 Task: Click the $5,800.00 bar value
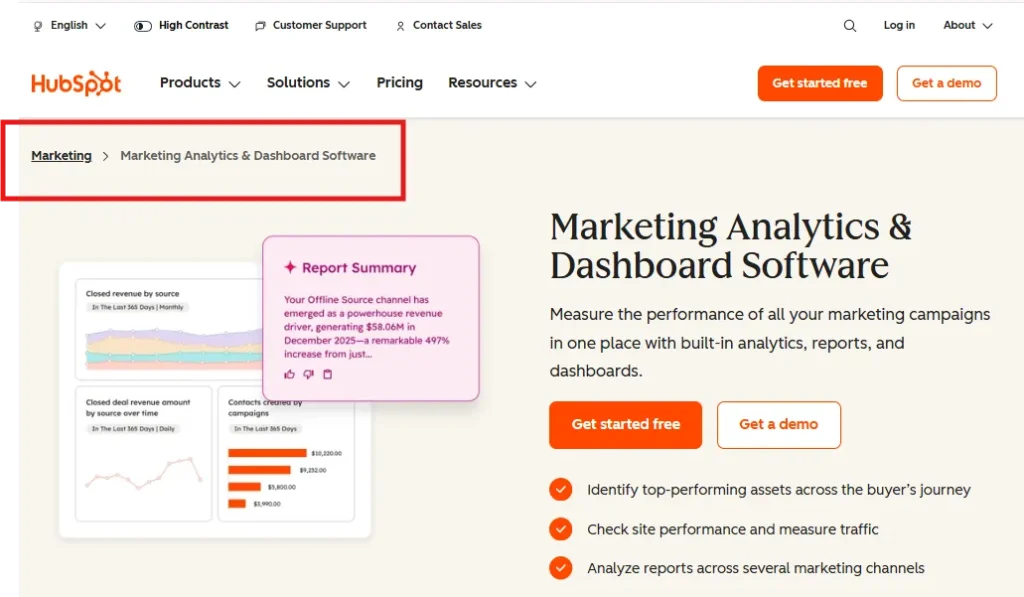coord(281,487)
